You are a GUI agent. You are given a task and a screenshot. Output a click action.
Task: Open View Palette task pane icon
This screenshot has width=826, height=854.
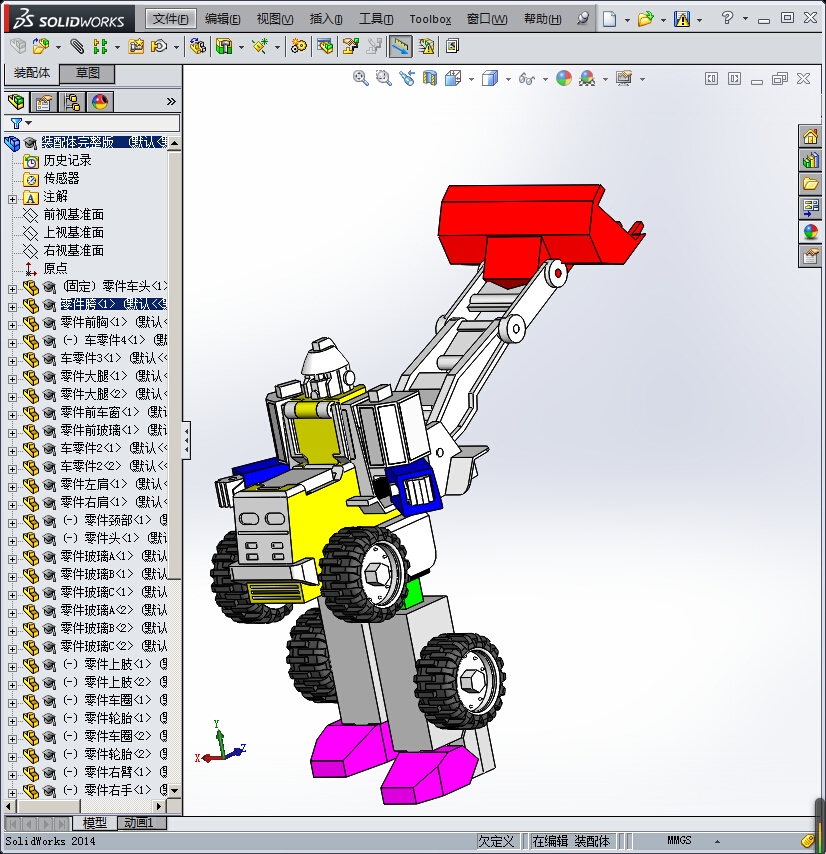click(810, 208)
